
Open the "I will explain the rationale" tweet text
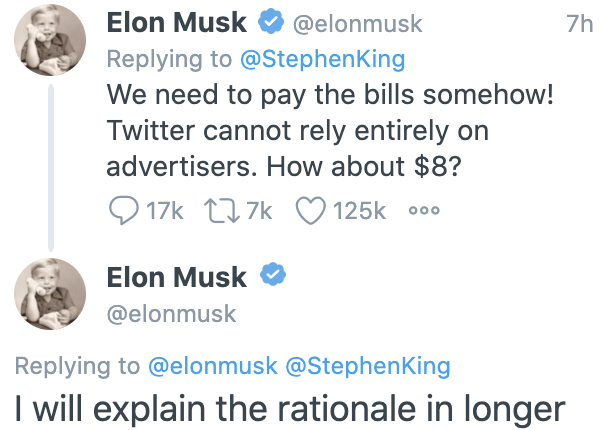pos(290,409)
